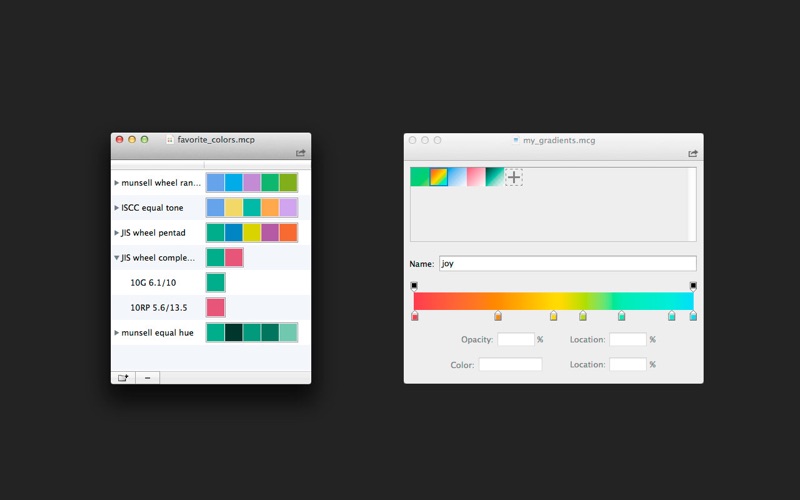The height and width of the screenshot is (500, 800).
Task: Choose the pink gradient thumbnail
Action: click(x=476, y=177)
